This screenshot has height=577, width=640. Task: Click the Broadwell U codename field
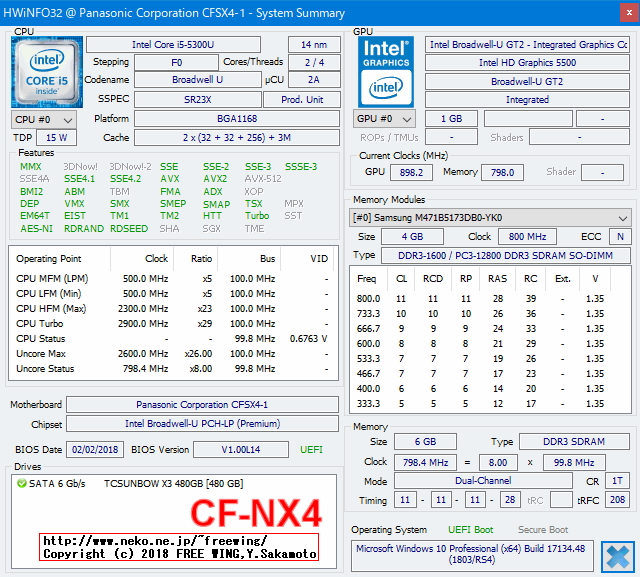198,80
